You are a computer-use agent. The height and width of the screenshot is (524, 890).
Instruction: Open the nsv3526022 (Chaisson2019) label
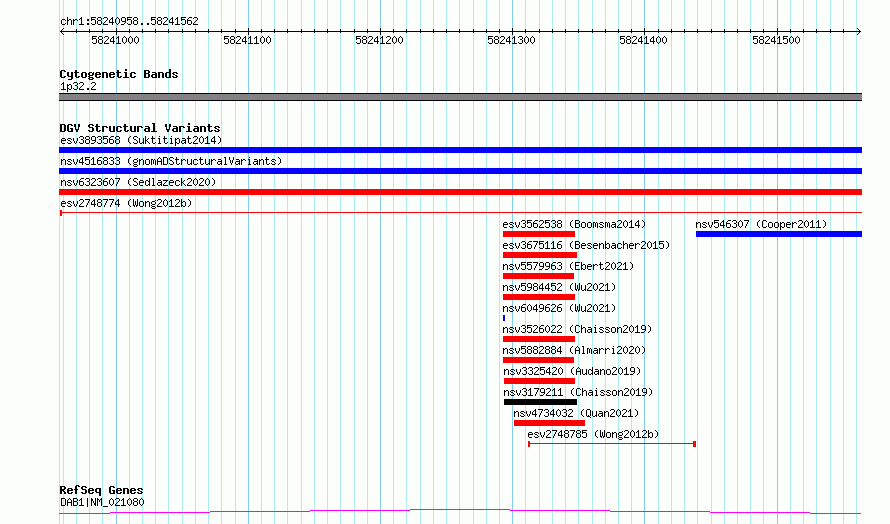577,329
